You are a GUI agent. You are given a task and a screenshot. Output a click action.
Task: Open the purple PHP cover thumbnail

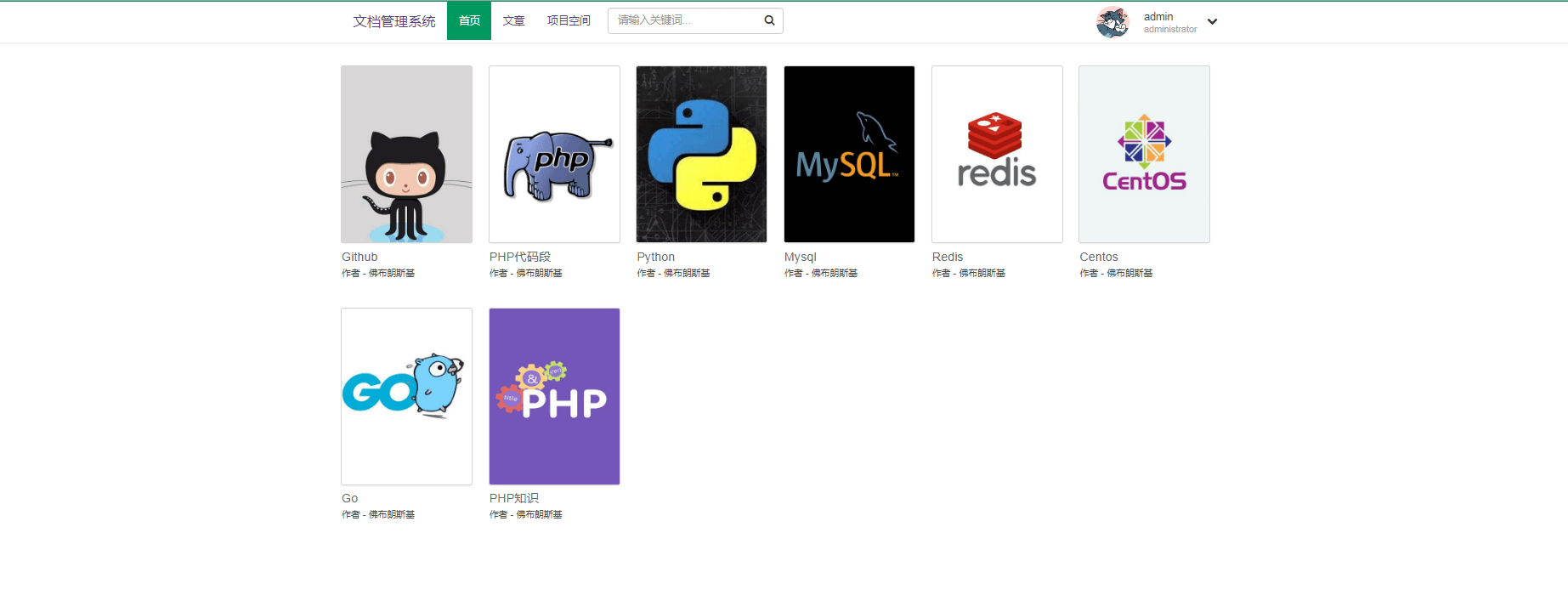(x=554, y=396)
